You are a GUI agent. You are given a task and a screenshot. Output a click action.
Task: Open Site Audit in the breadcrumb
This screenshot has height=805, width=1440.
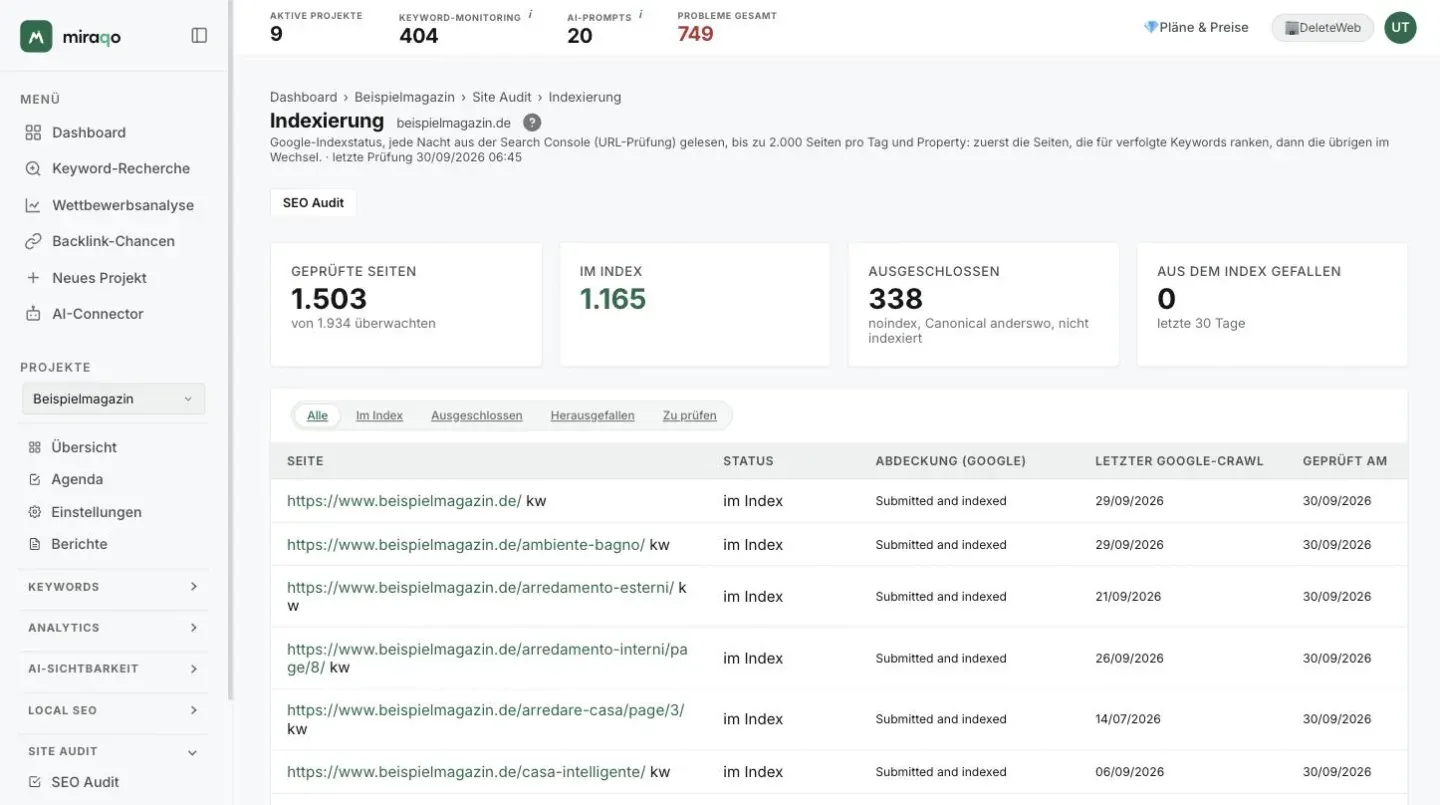tap(502, 97)
